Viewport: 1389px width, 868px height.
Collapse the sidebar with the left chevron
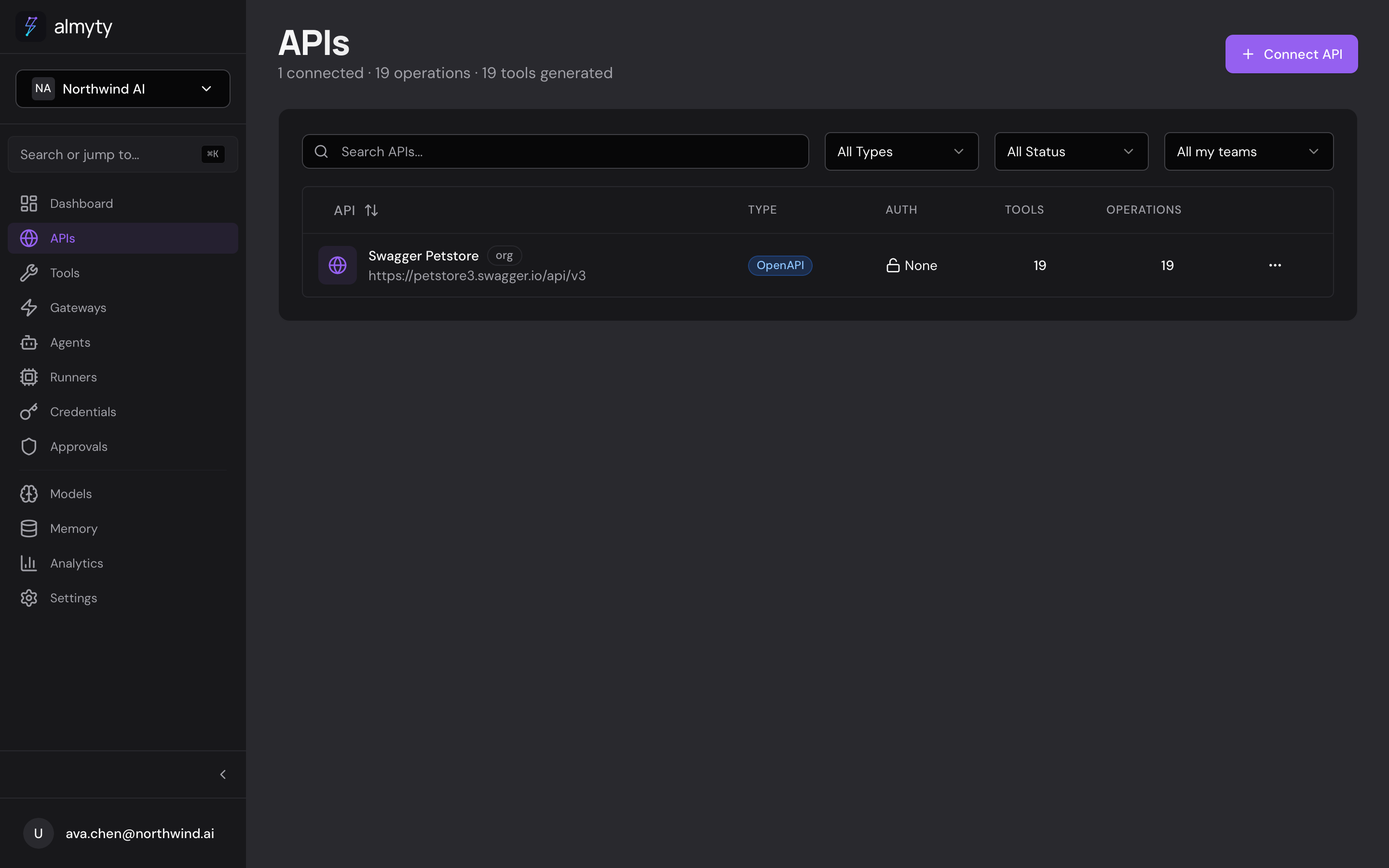pyautogui.click(x=223, y=774)
